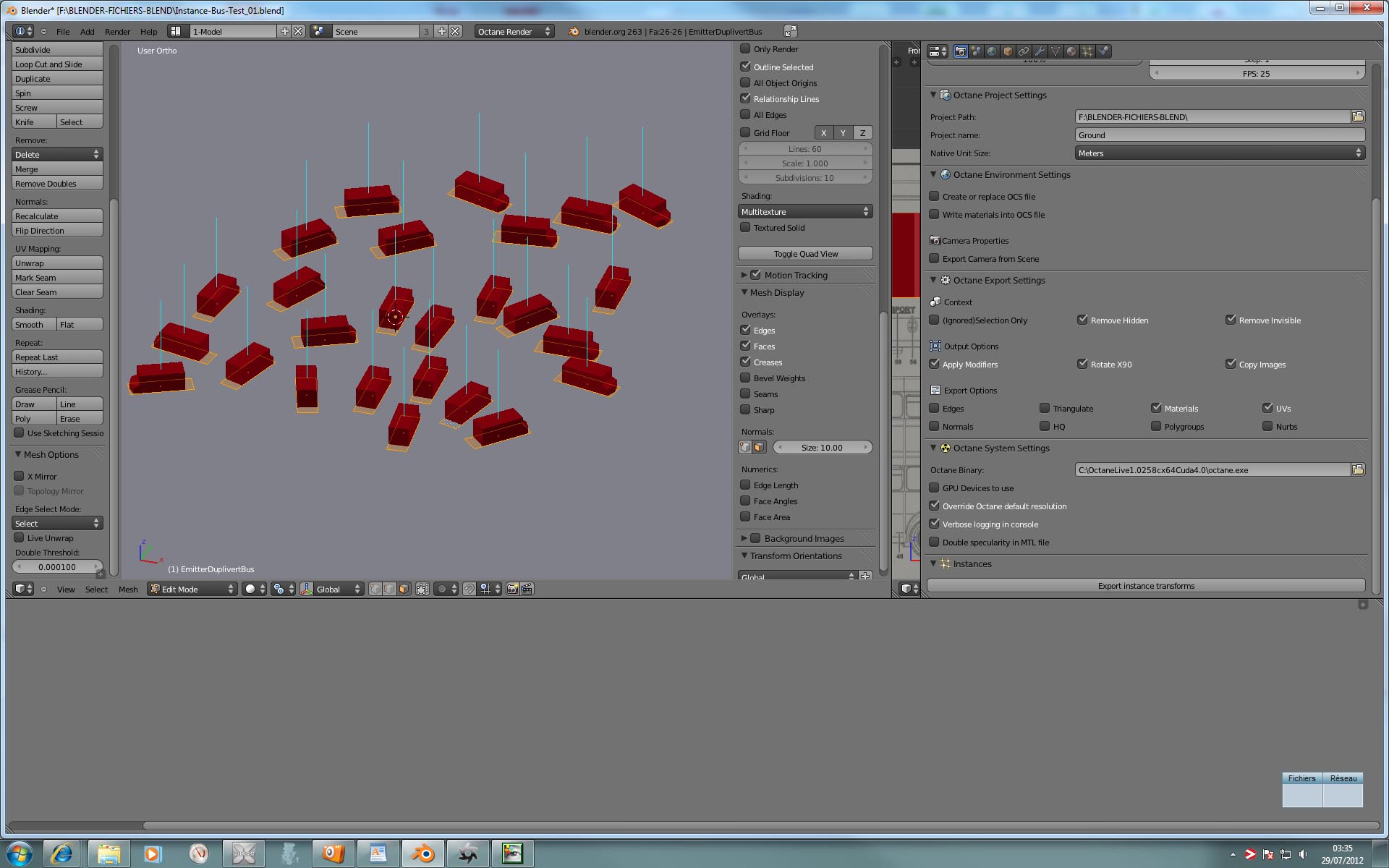Screen dimensions: 1389x868
Task: Adjust the Normals Size 10.00 slider
Action: (x=822, y=448)
